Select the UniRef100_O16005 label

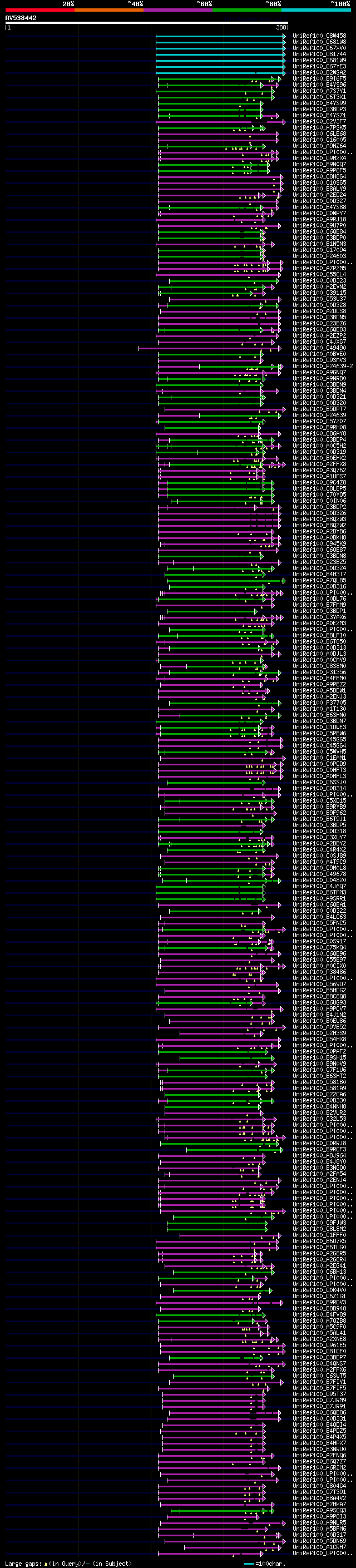(x=319, y=140)
